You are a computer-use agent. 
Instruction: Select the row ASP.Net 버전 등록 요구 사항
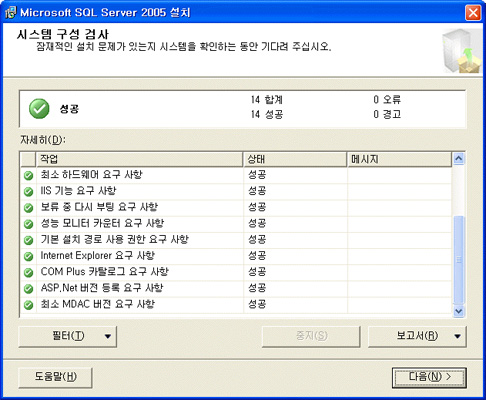(236, 288)
